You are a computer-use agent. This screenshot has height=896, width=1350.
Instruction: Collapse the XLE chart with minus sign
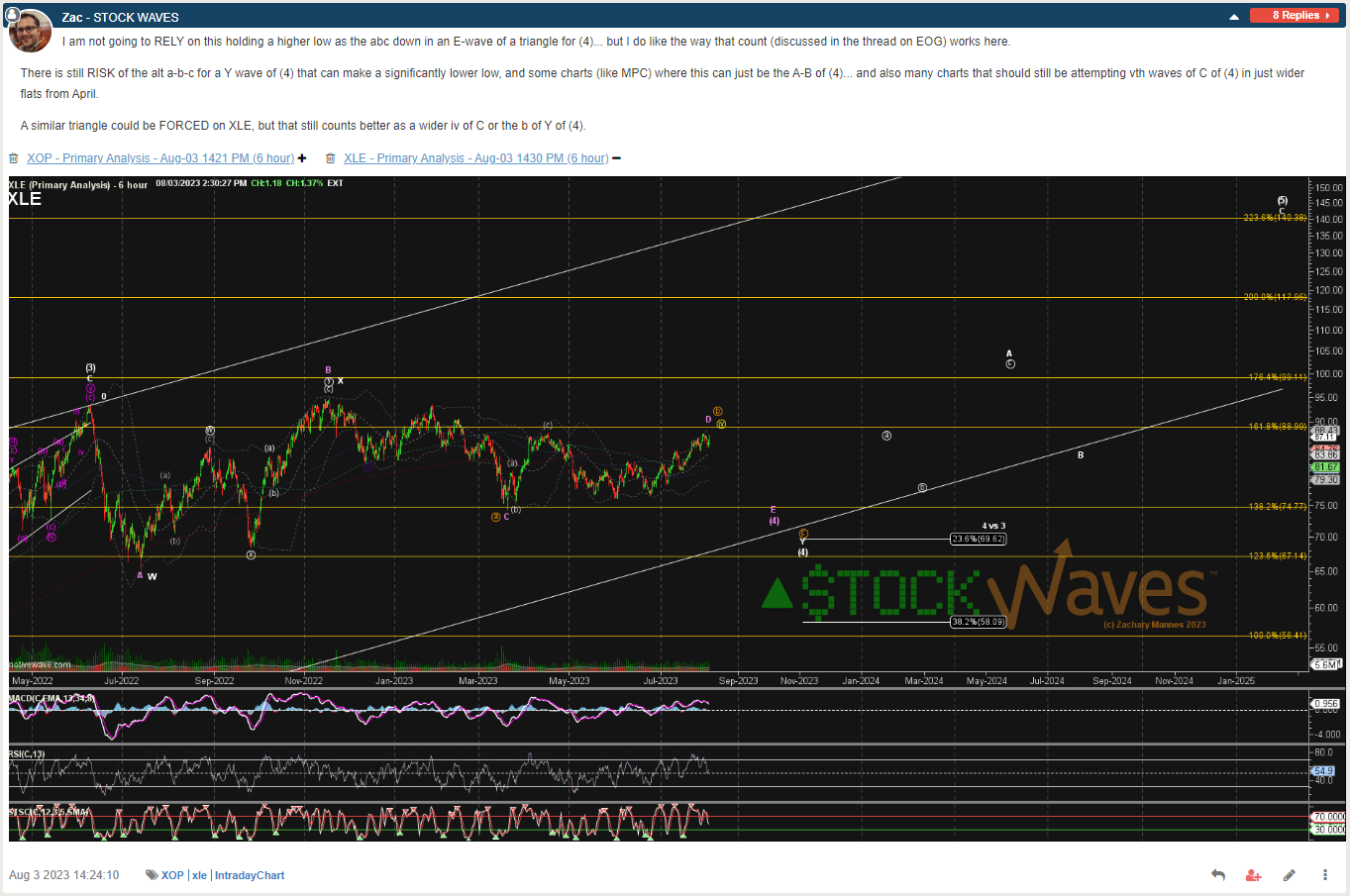(616, 158)
